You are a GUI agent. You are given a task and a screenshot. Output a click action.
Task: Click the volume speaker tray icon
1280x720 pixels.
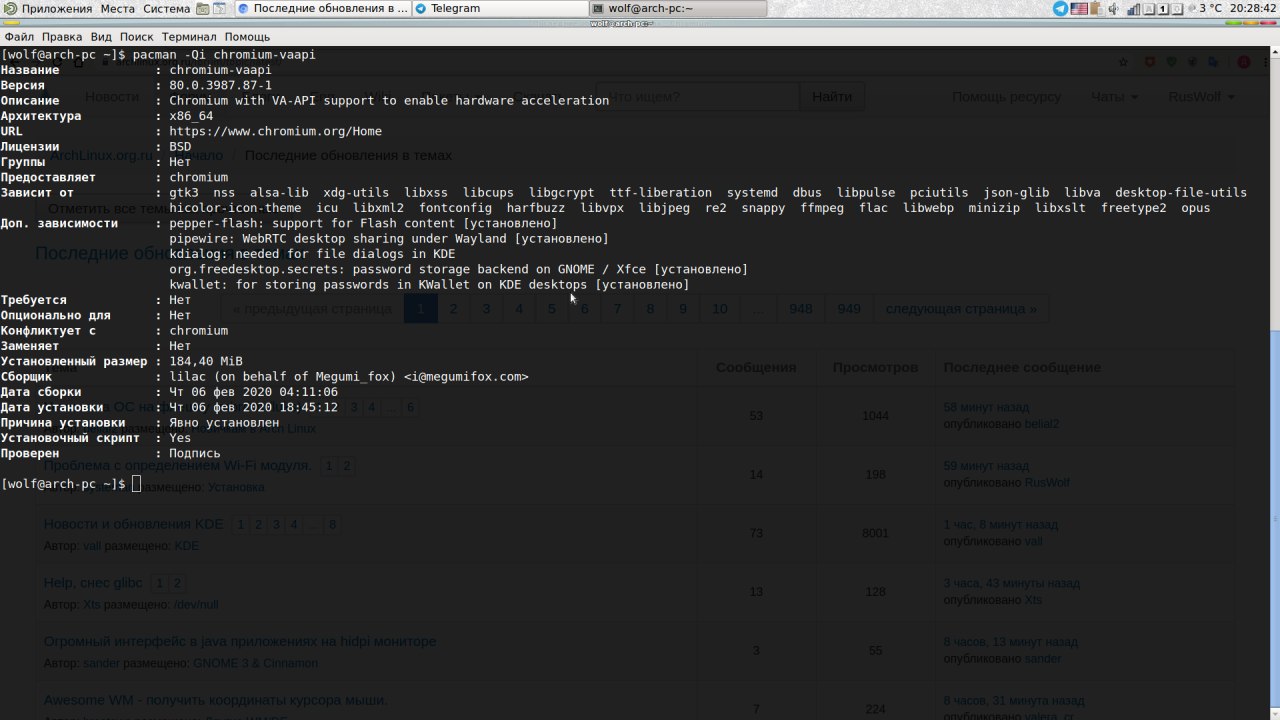point(1113,8)
